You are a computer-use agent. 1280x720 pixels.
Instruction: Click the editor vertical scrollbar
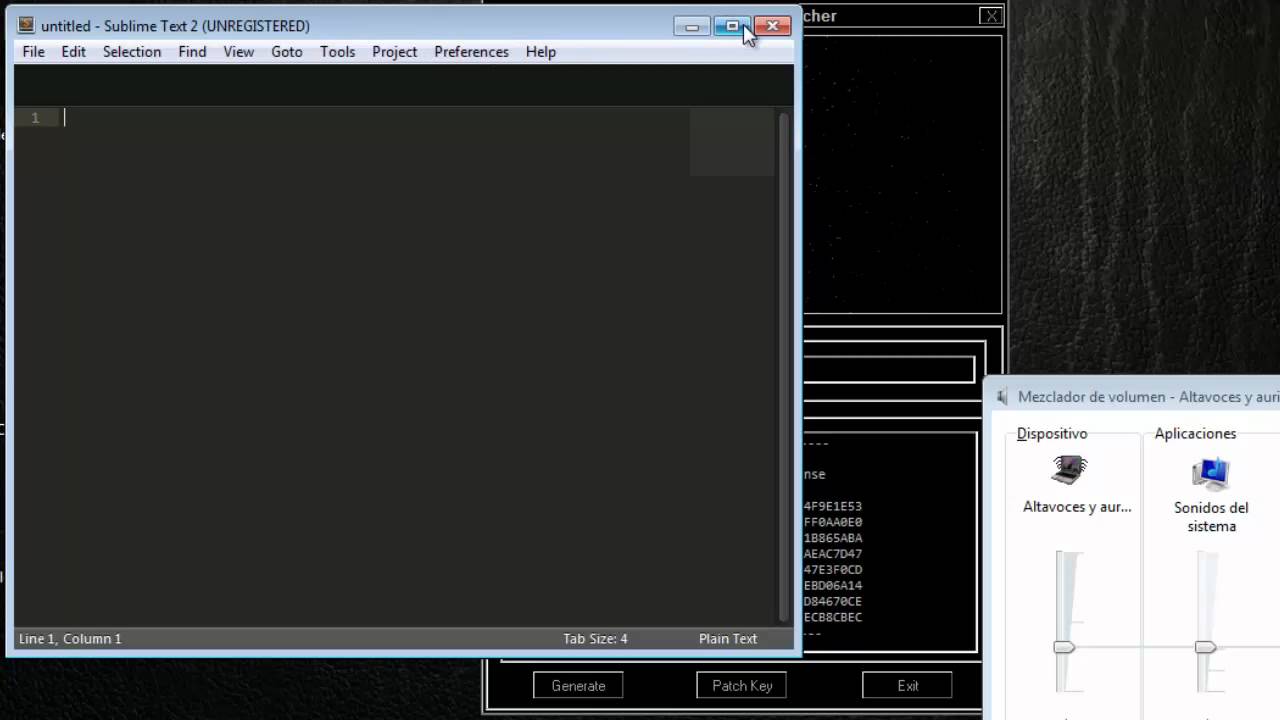click(x=784, y=366)
